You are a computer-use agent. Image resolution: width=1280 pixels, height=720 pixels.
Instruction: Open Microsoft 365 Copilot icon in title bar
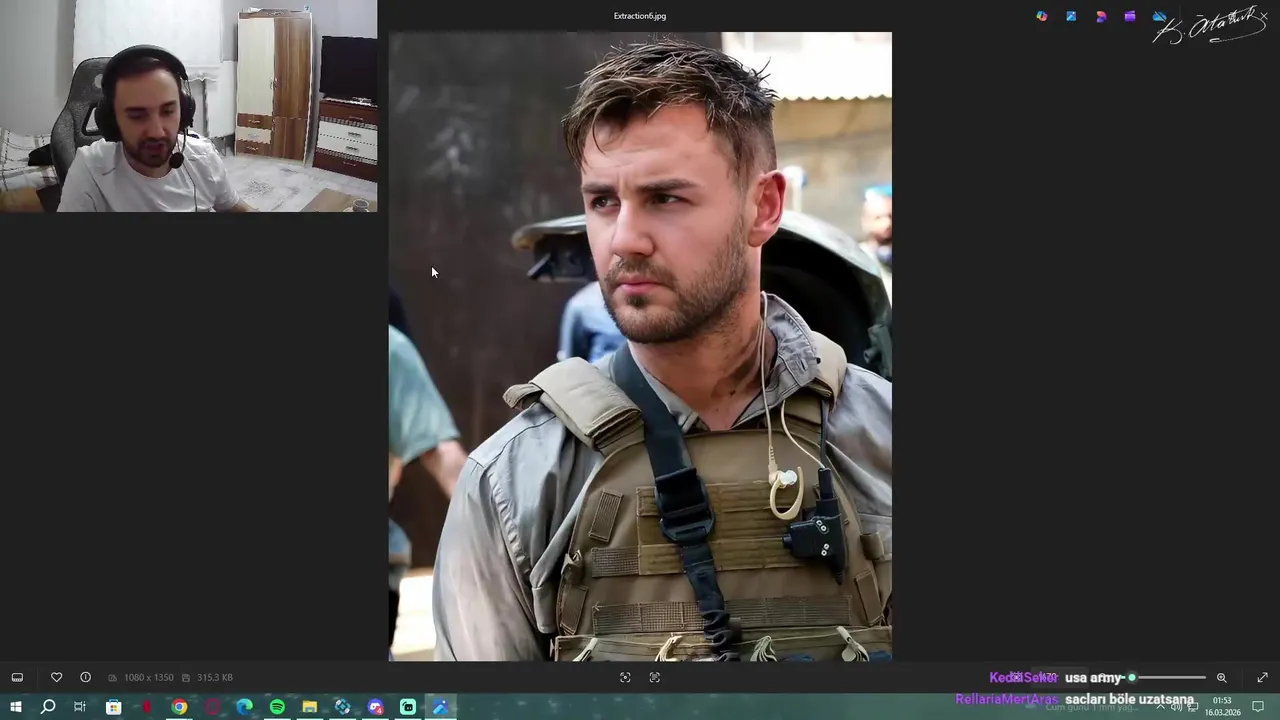[x=1042, y=16]
